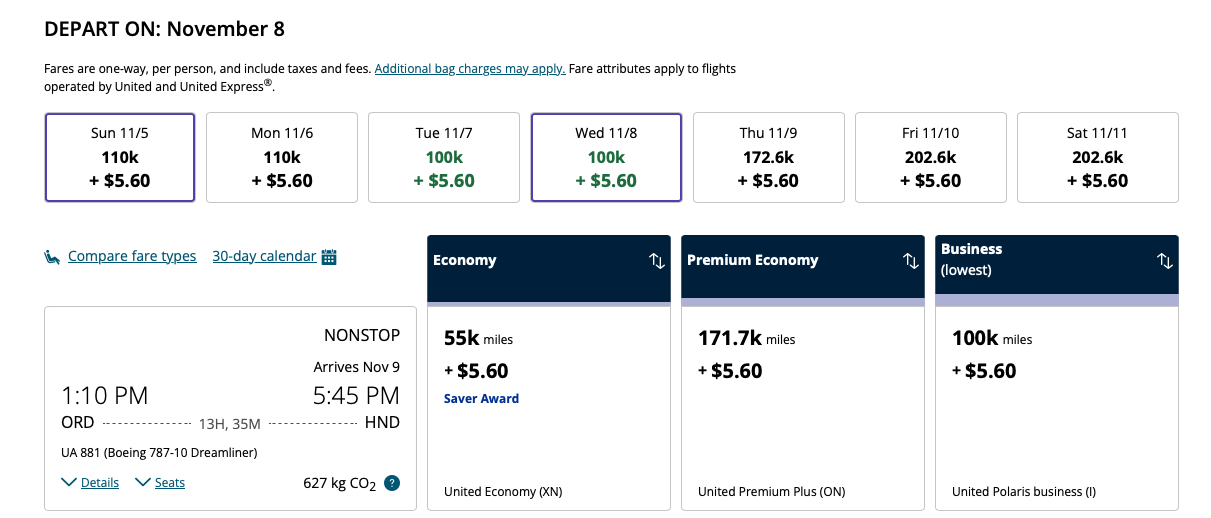Click the seat icon beside Compare fare types
The height and width of the screenshot is (518, 1211).
[52, 257]
